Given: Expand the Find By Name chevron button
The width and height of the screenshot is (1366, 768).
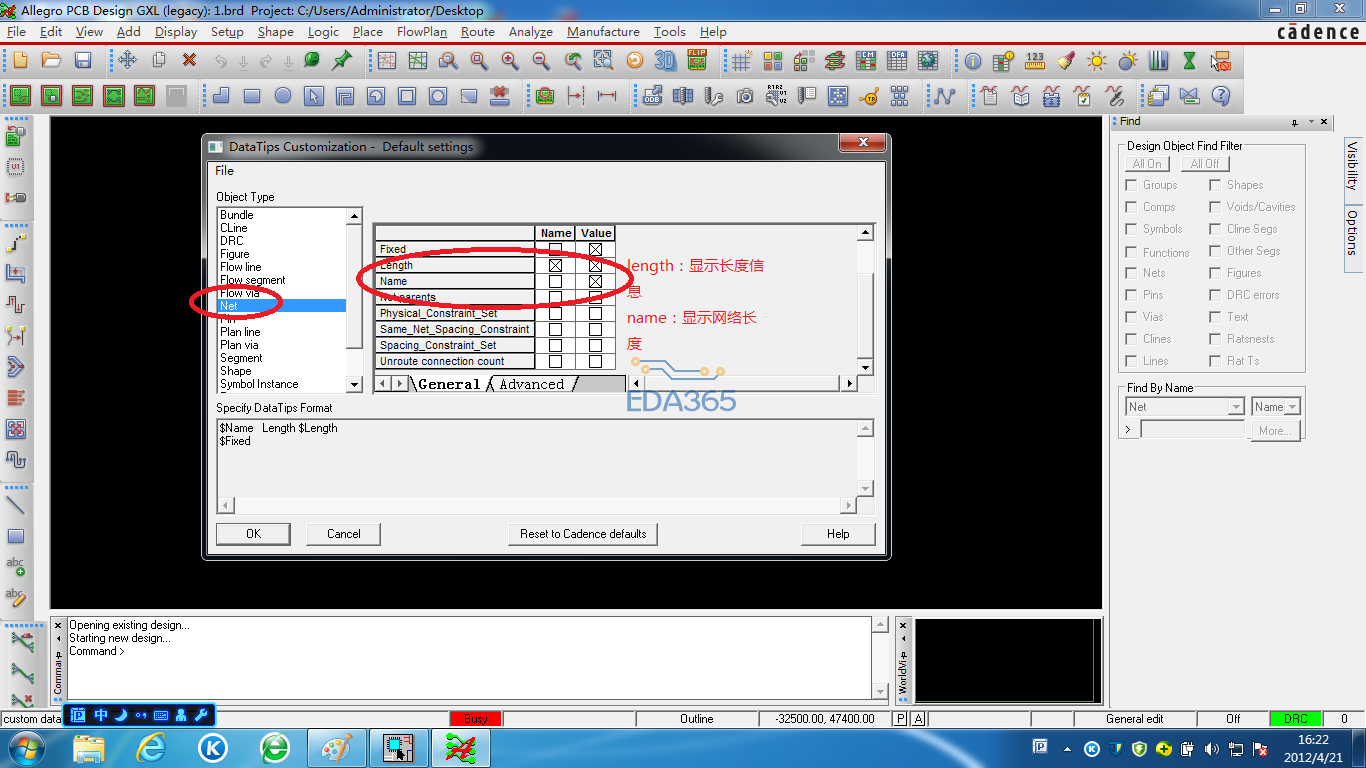Looking at the screenshot, I should click(x=1128, y=430).
